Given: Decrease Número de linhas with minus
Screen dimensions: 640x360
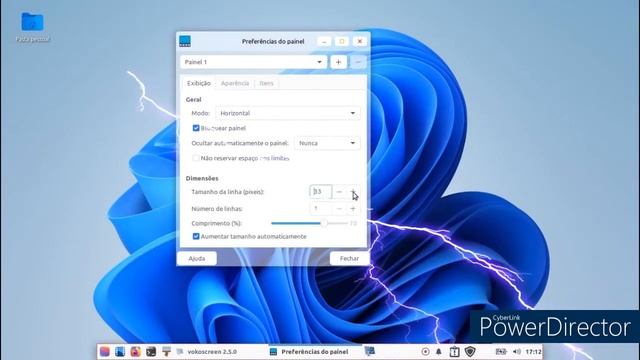Looking at the screenshot, I should (x=339, y=209).
